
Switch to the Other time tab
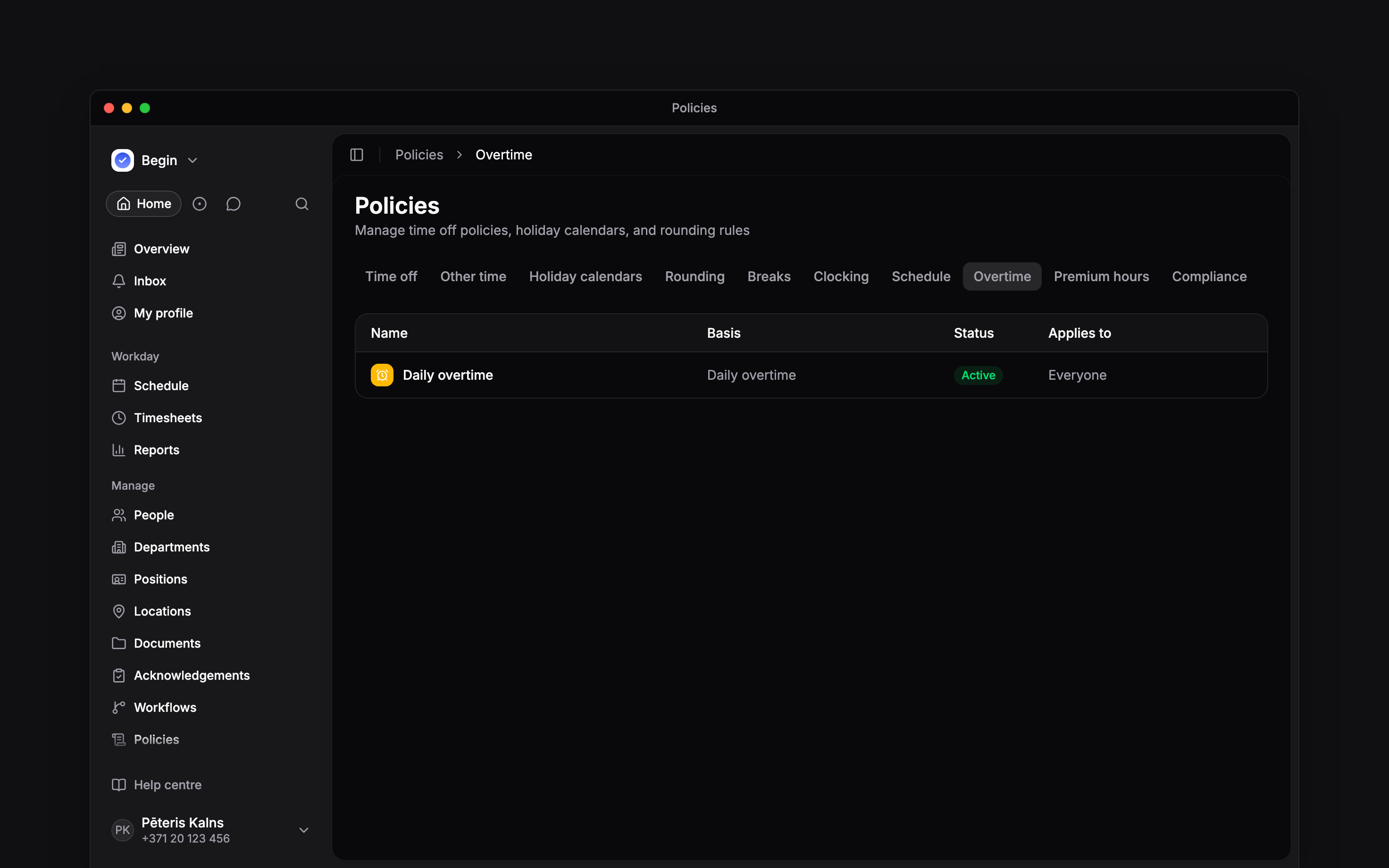(x=473, y=277)
